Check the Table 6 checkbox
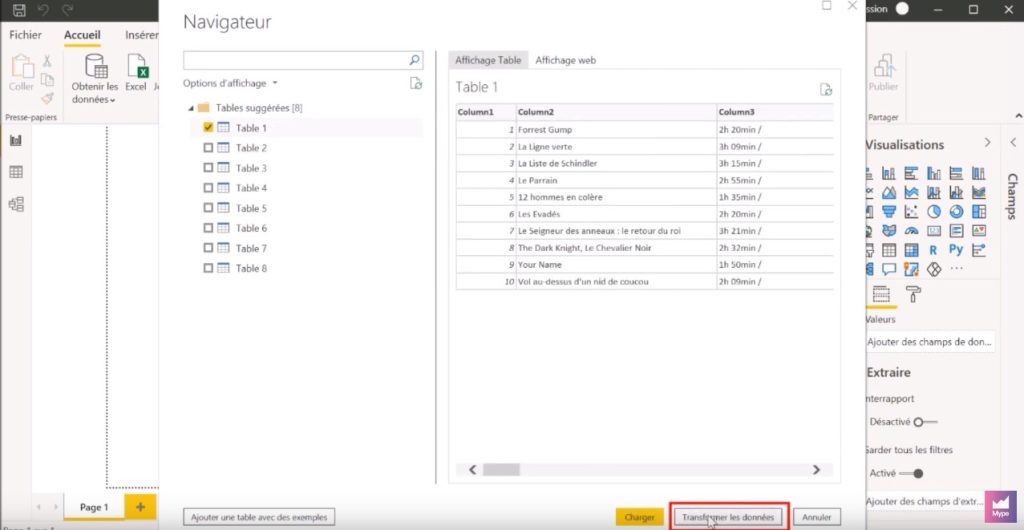Screen dimensions: 1024x530 [208, 228]
